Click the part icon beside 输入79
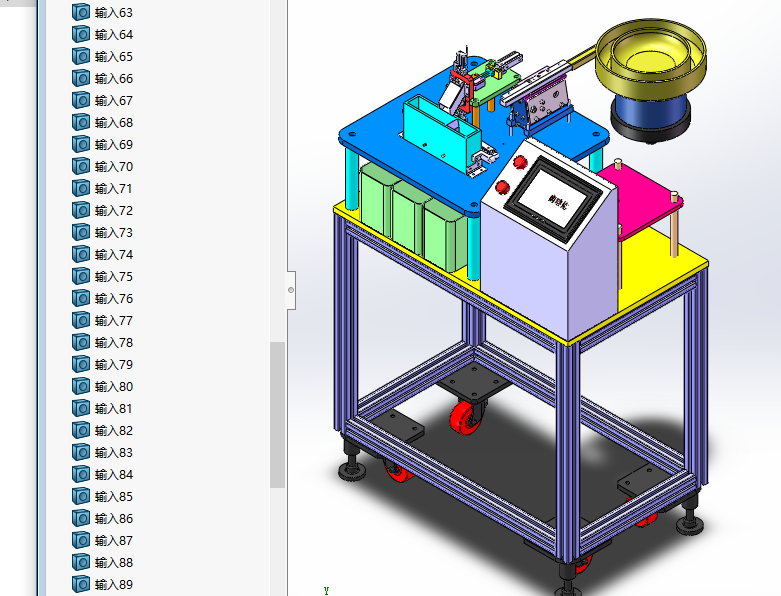The image size is (781, 596). (x=81, y=364)
